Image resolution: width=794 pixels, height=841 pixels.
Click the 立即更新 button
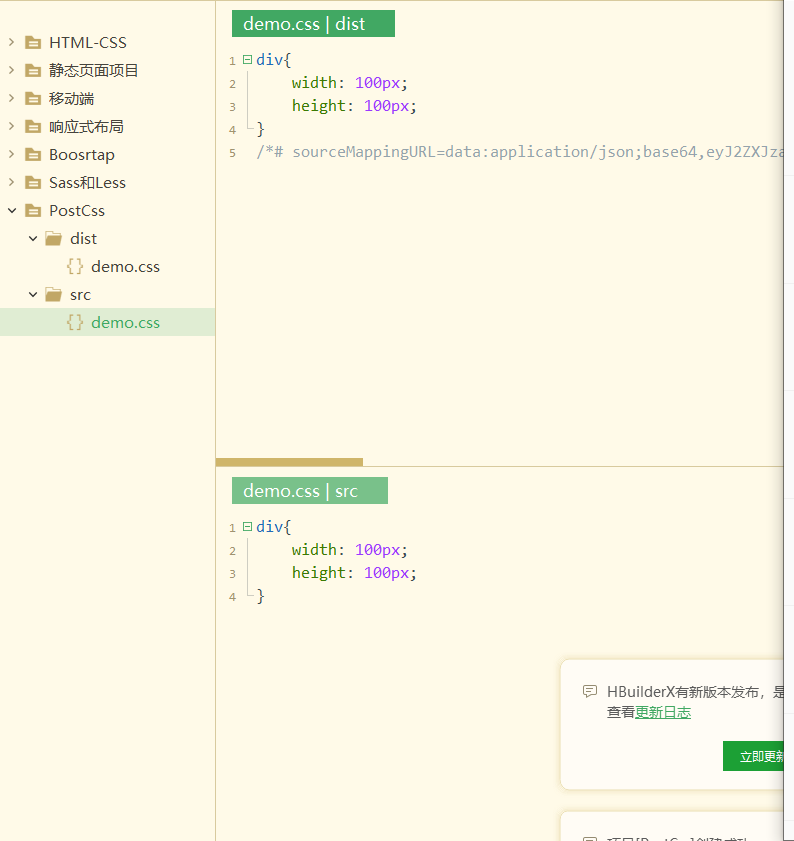754,756
